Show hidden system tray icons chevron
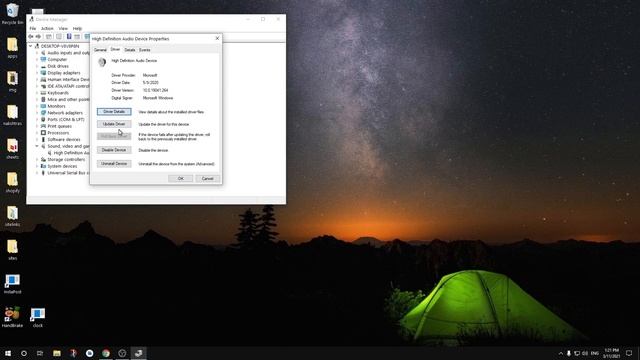The height and width of the screenshot is (360, 640). (560, 353)
